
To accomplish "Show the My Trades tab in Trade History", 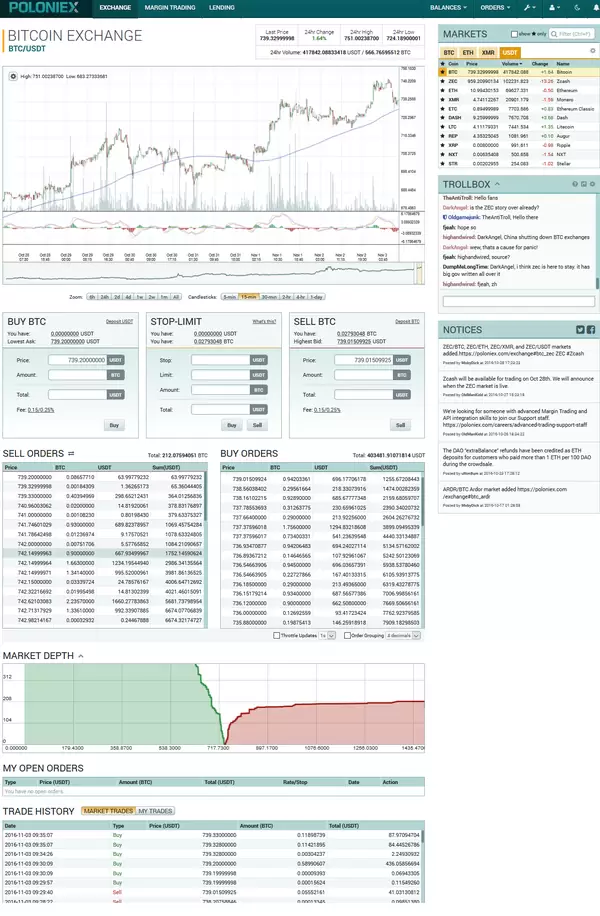I will 155,811.
